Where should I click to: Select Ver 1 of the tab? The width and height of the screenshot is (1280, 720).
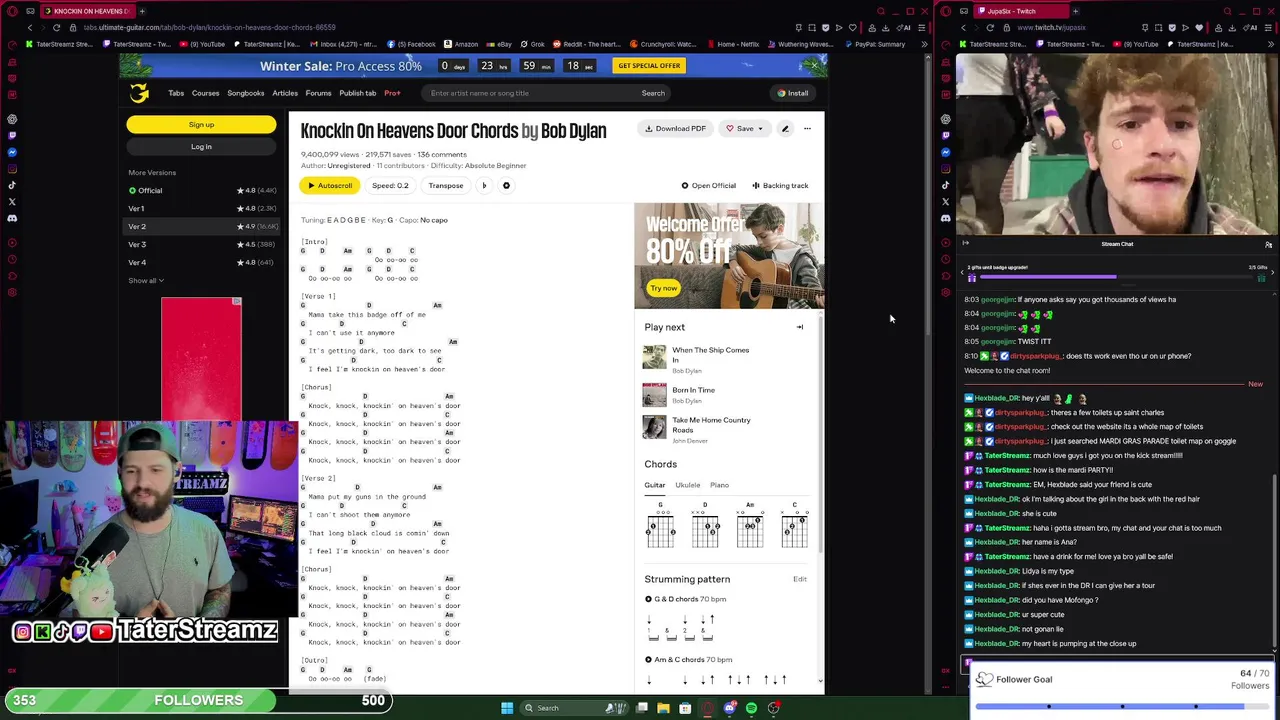202,208
